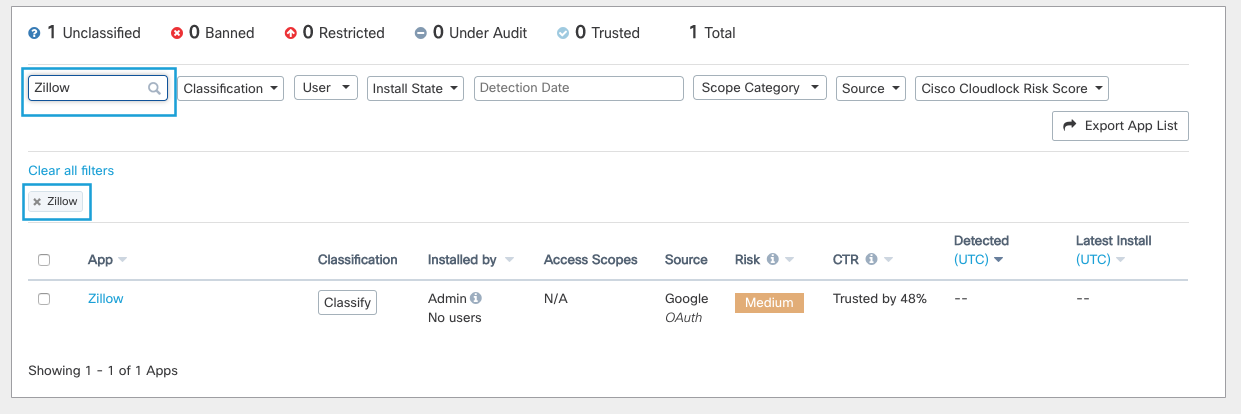
Task: Click the Banned status icon
Action: (x=177, y=33)
